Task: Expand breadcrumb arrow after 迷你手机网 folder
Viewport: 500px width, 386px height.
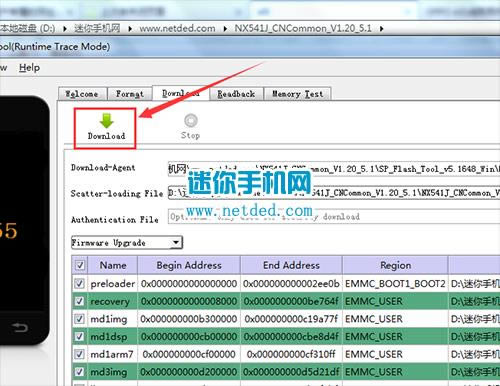Action: (x=130, y=29)
